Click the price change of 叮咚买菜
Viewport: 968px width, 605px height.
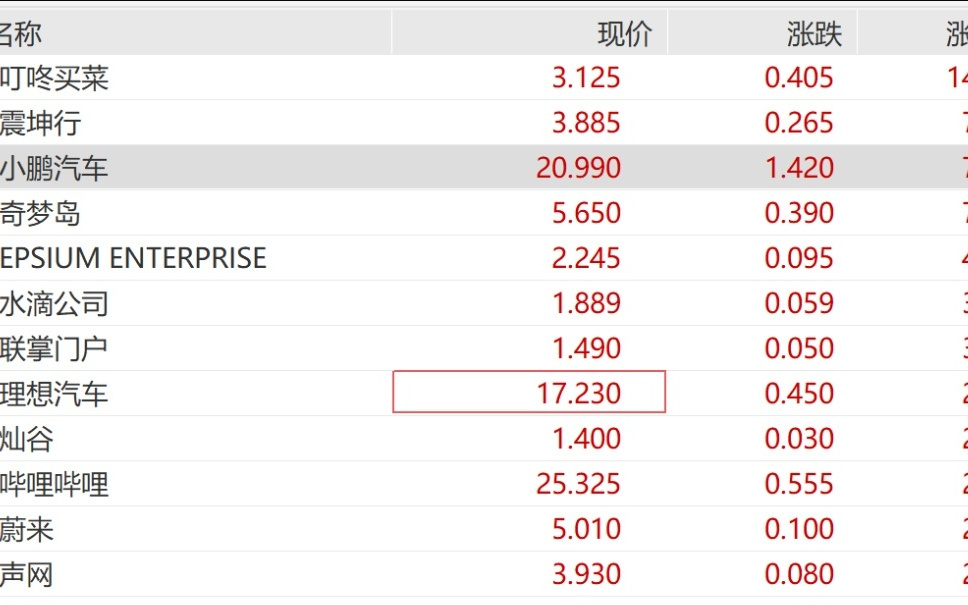799,77
